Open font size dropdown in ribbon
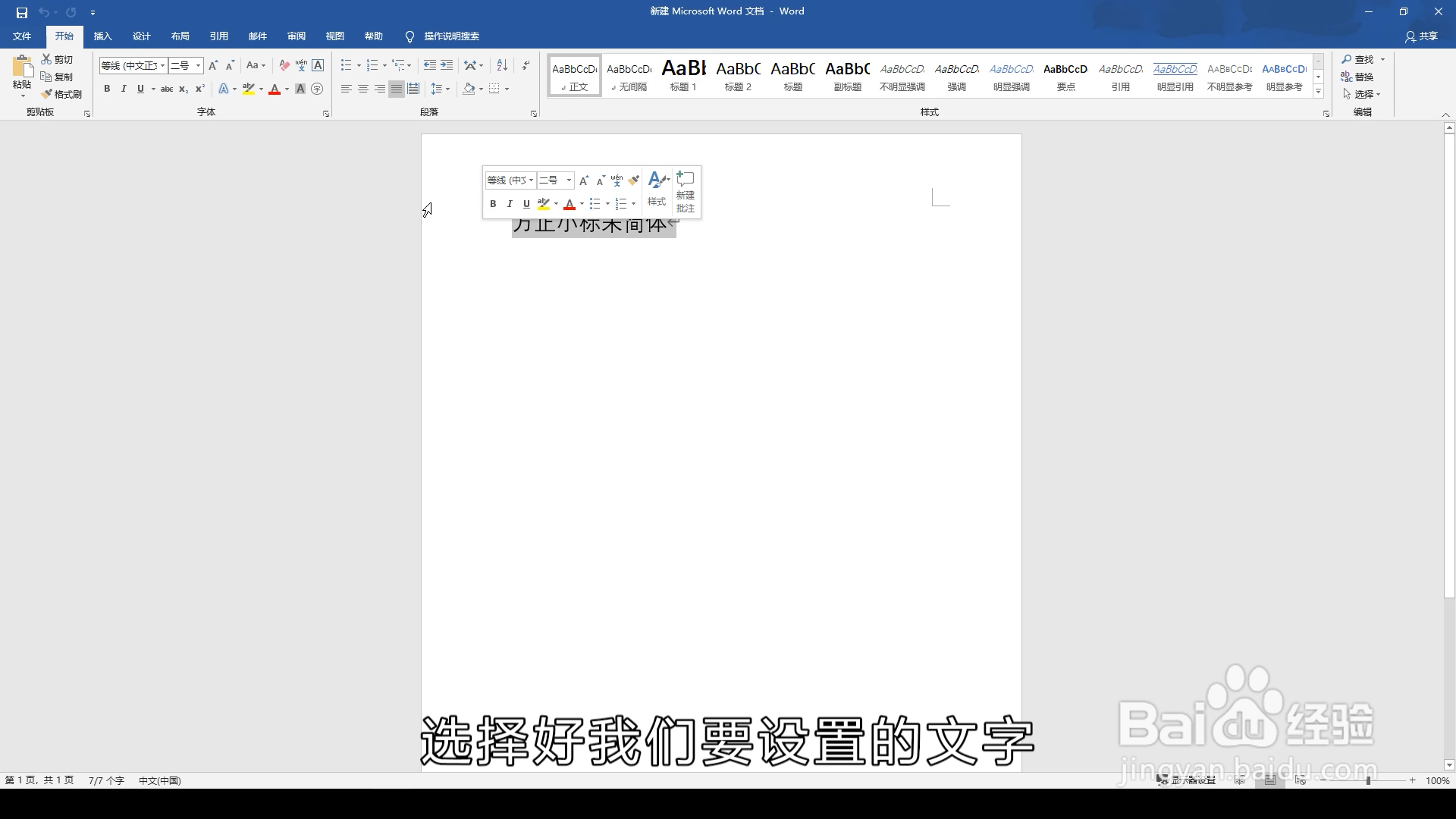The width and height of the screenshot is (1456, 819). [x=198, y=66]
